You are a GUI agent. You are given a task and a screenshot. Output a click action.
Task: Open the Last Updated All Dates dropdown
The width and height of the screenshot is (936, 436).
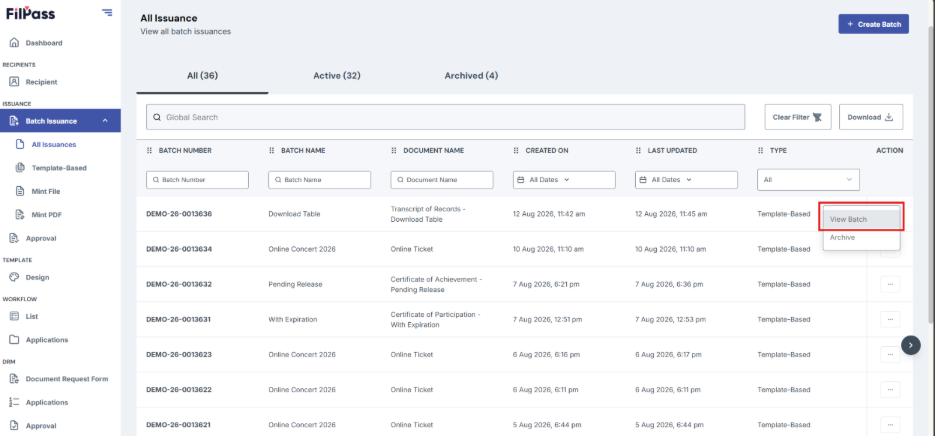(x=686, y=180)
